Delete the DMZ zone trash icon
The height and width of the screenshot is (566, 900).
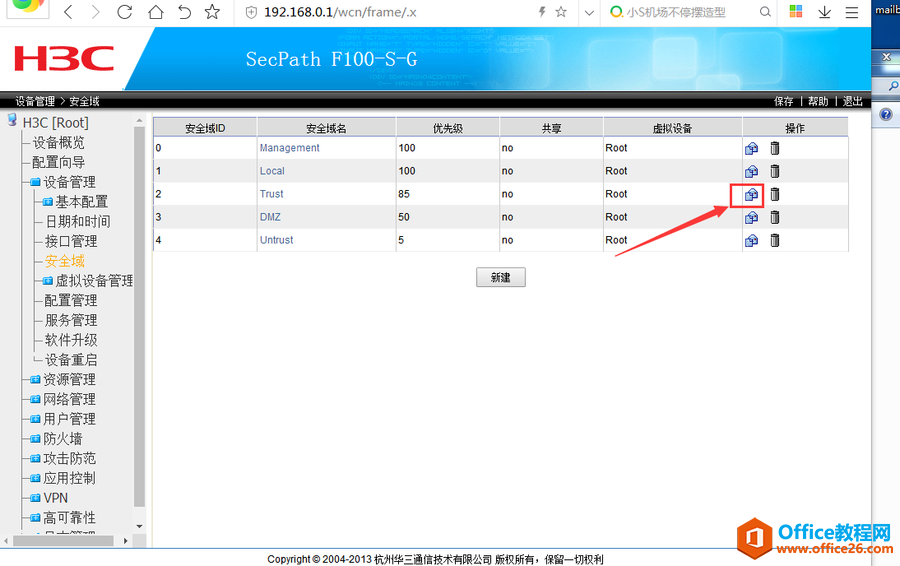point(775,217)
